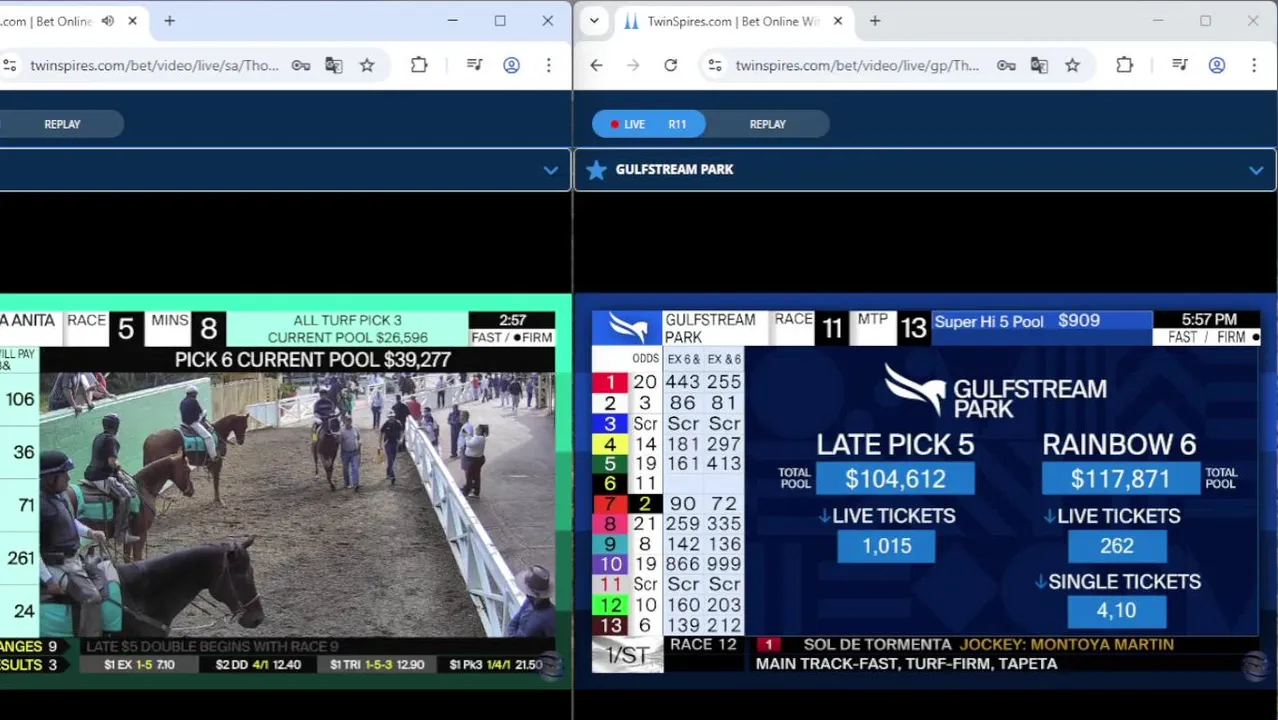The image size is (1278, 720).
Task: Switch to REPLAY in right window
Action: pos(768,124)
